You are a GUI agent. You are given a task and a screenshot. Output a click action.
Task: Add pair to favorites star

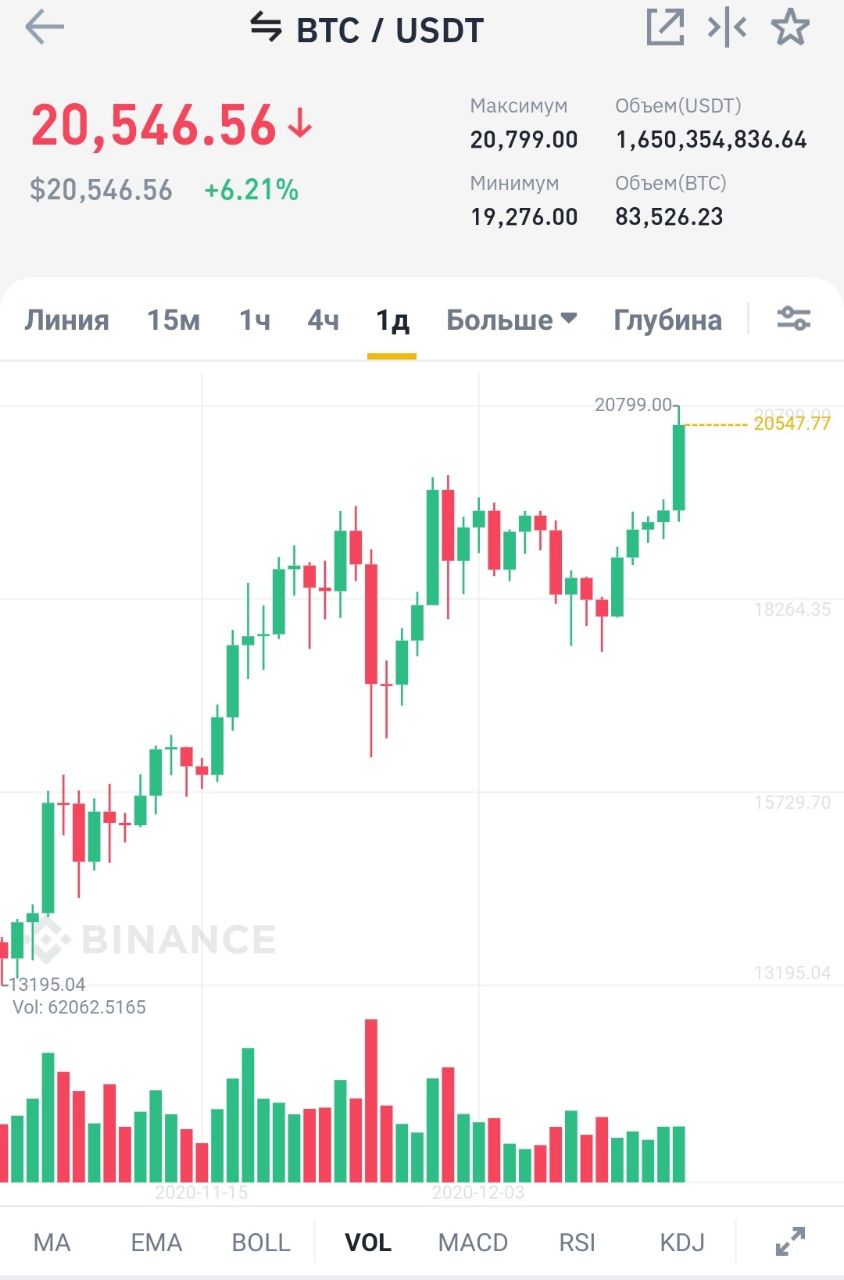tap(790, 28)
